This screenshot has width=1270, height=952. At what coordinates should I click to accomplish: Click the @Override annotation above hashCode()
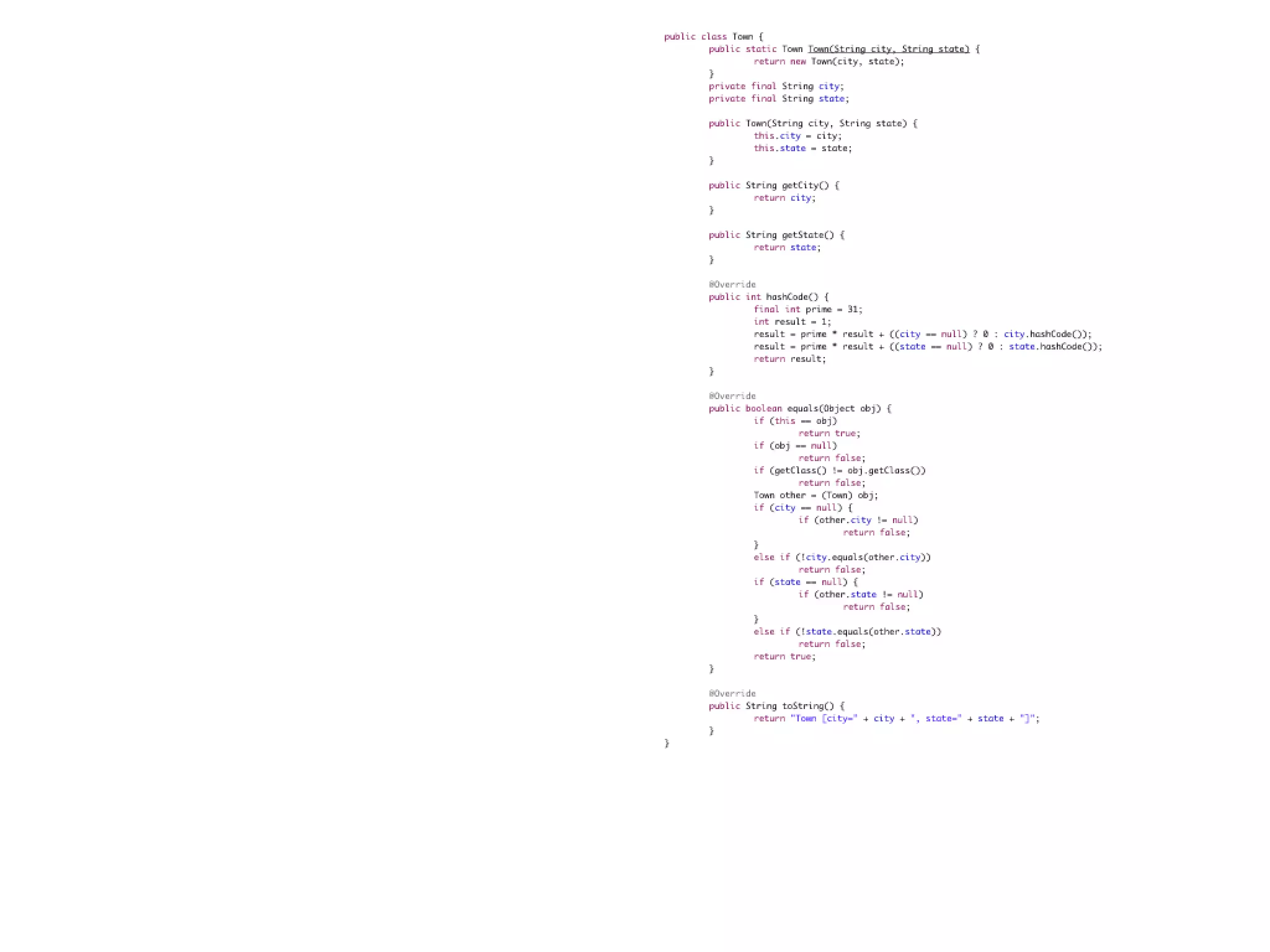(x=732, y=284)
